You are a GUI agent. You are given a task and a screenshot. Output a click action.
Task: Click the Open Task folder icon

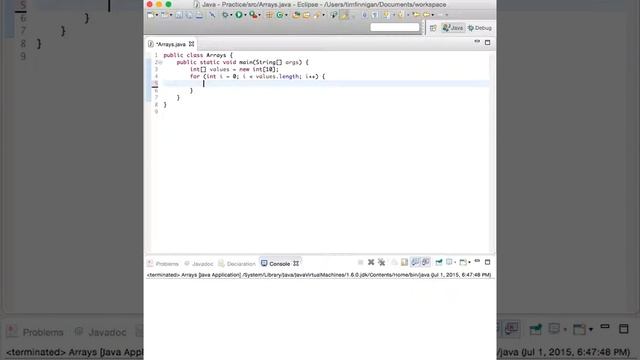[x=306, y=15]
